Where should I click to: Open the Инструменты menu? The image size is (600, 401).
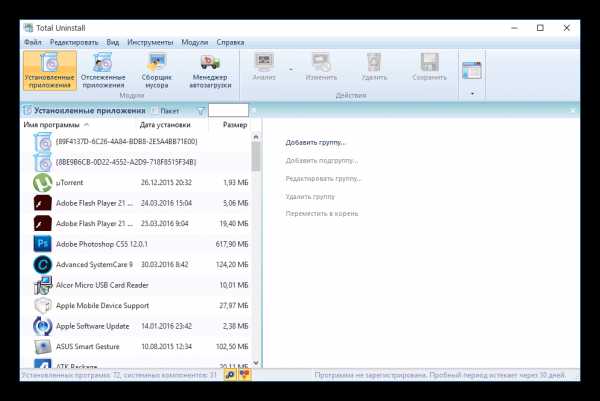(150, 42)
